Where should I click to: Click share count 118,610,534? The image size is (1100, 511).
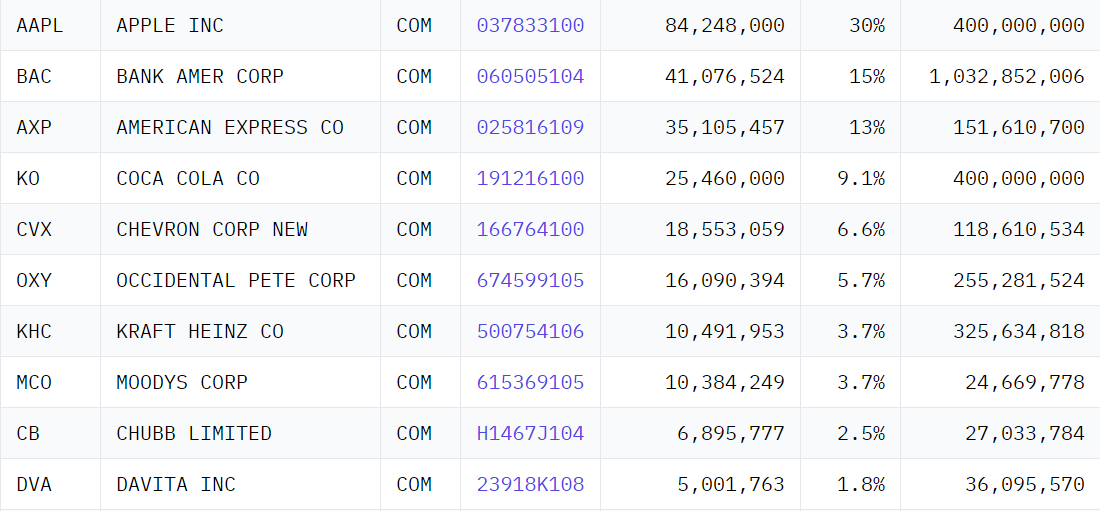[x=1019, y=229]
